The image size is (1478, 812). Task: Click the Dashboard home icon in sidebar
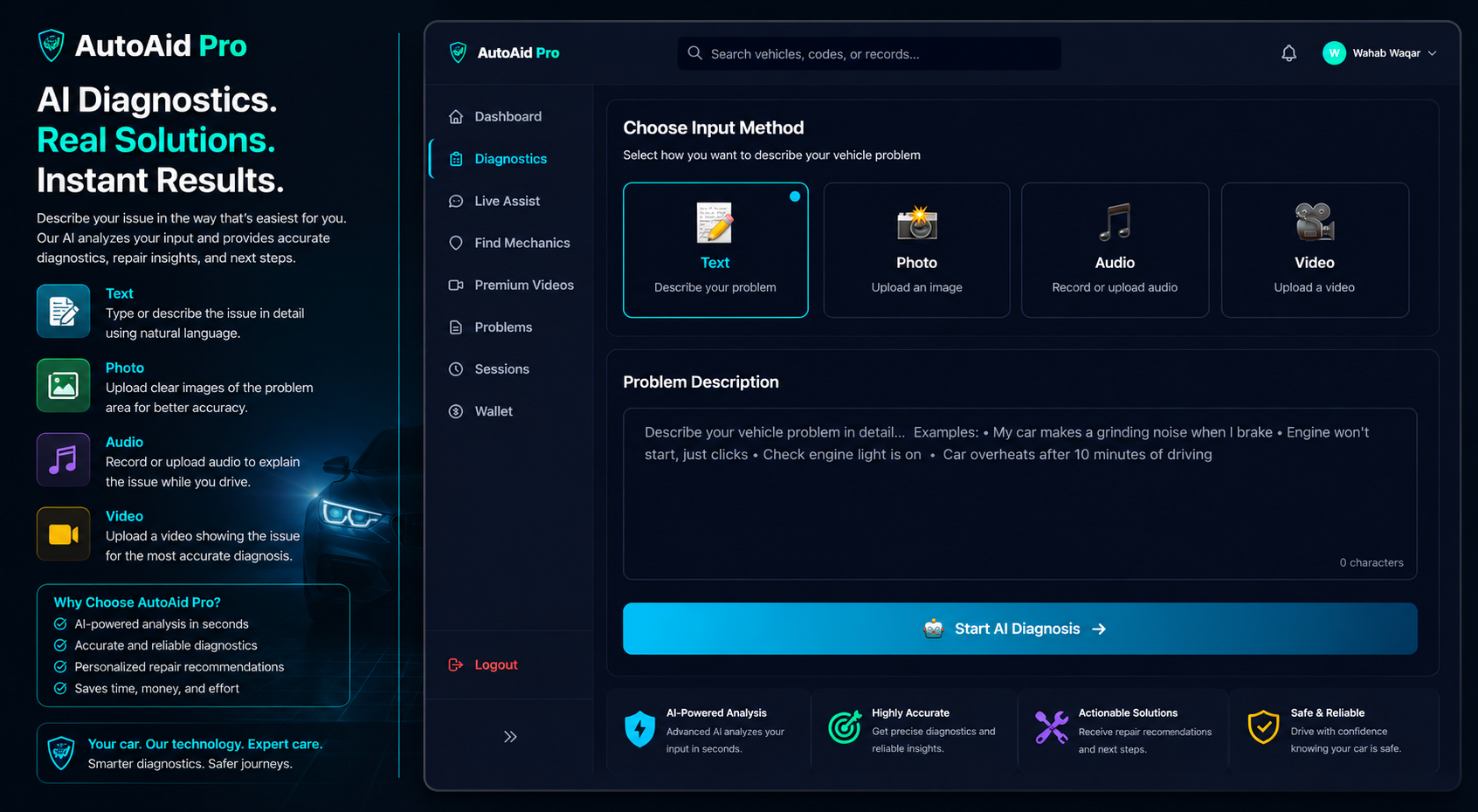(x=456, y=117)
